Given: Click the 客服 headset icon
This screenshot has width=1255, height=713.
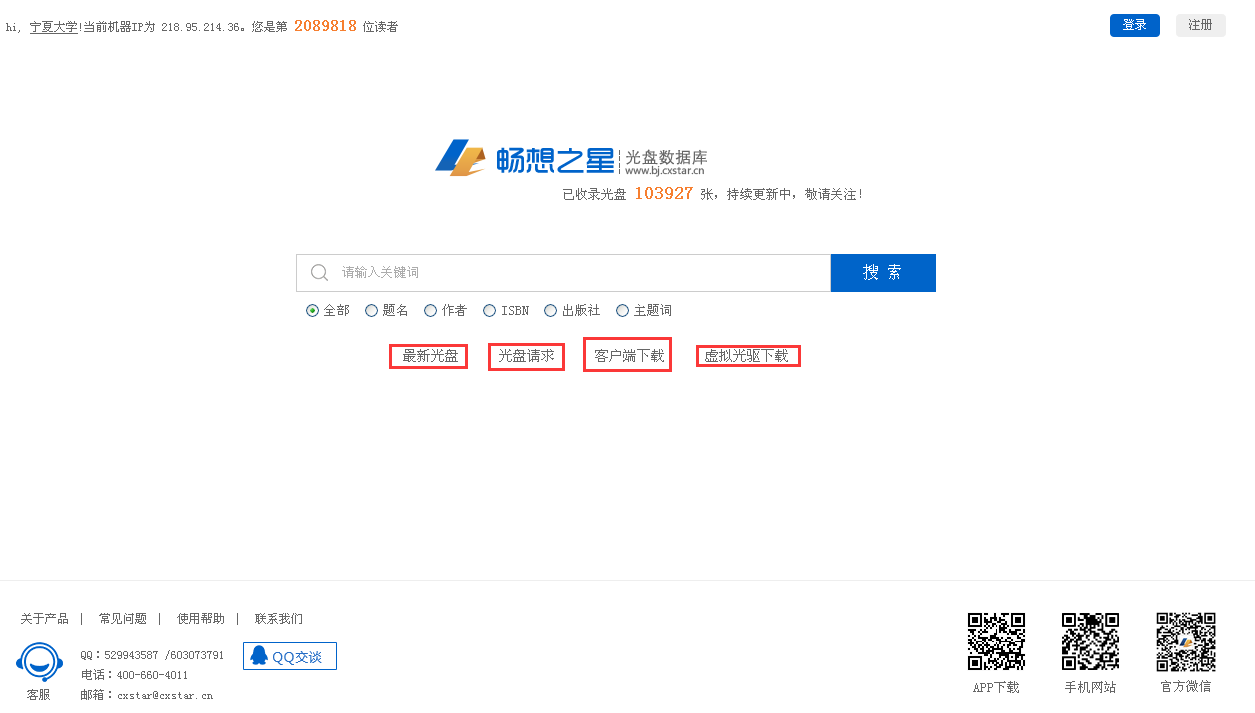Looking at the screenshot, I should 39,662.
